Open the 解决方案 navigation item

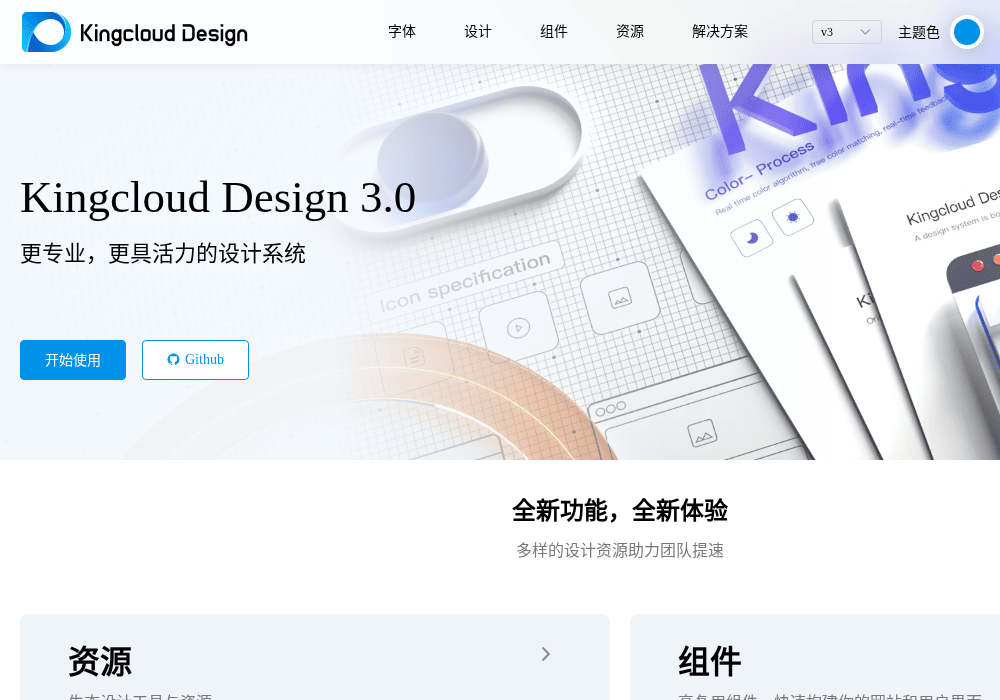(x=720, y=32)
